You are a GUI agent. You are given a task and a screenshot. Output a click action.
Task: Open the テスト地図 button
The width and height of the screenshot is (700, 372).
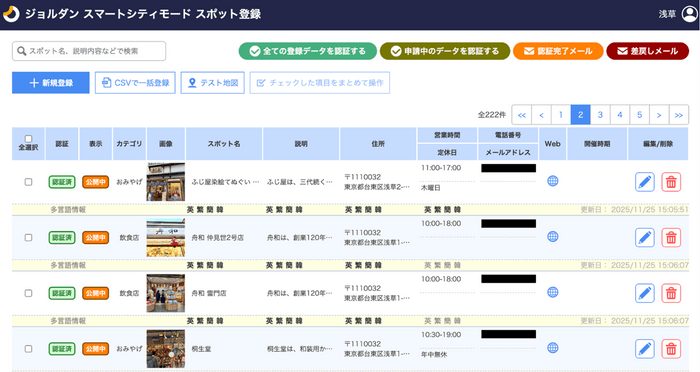(212, 83)
